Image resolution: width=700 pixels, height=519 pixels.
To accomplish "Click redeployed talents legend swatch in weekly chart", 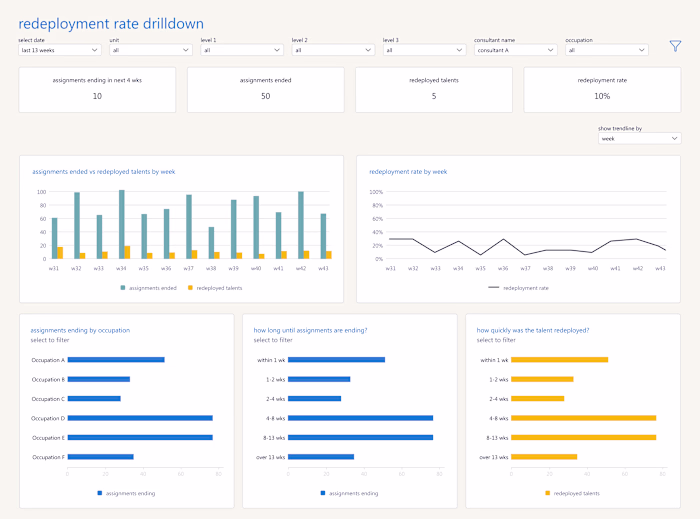I will coord(190,288).
